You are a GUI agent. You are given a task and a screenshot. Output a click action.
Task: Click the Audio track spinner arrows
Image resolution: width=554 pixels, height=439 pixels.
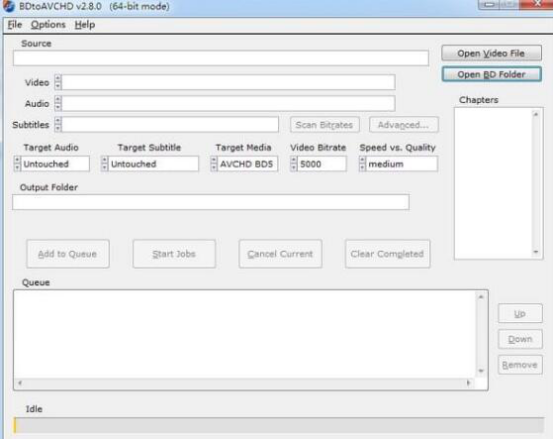click(x=58, y=103)
